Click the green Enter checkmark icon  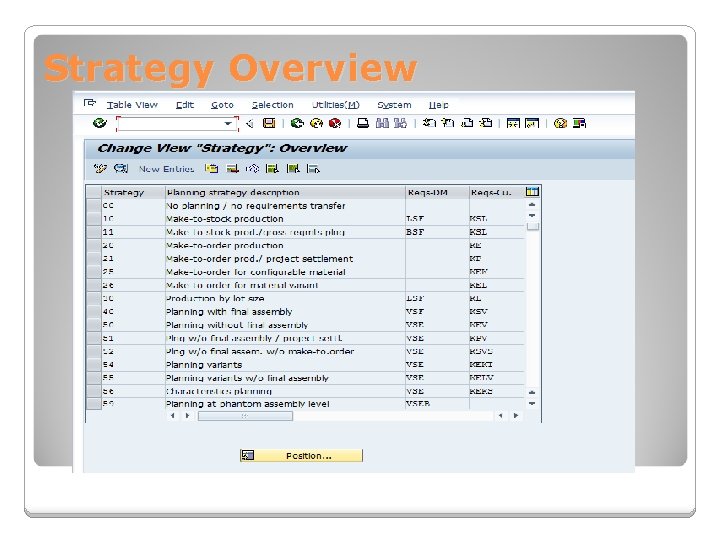[x=100, y=123]
